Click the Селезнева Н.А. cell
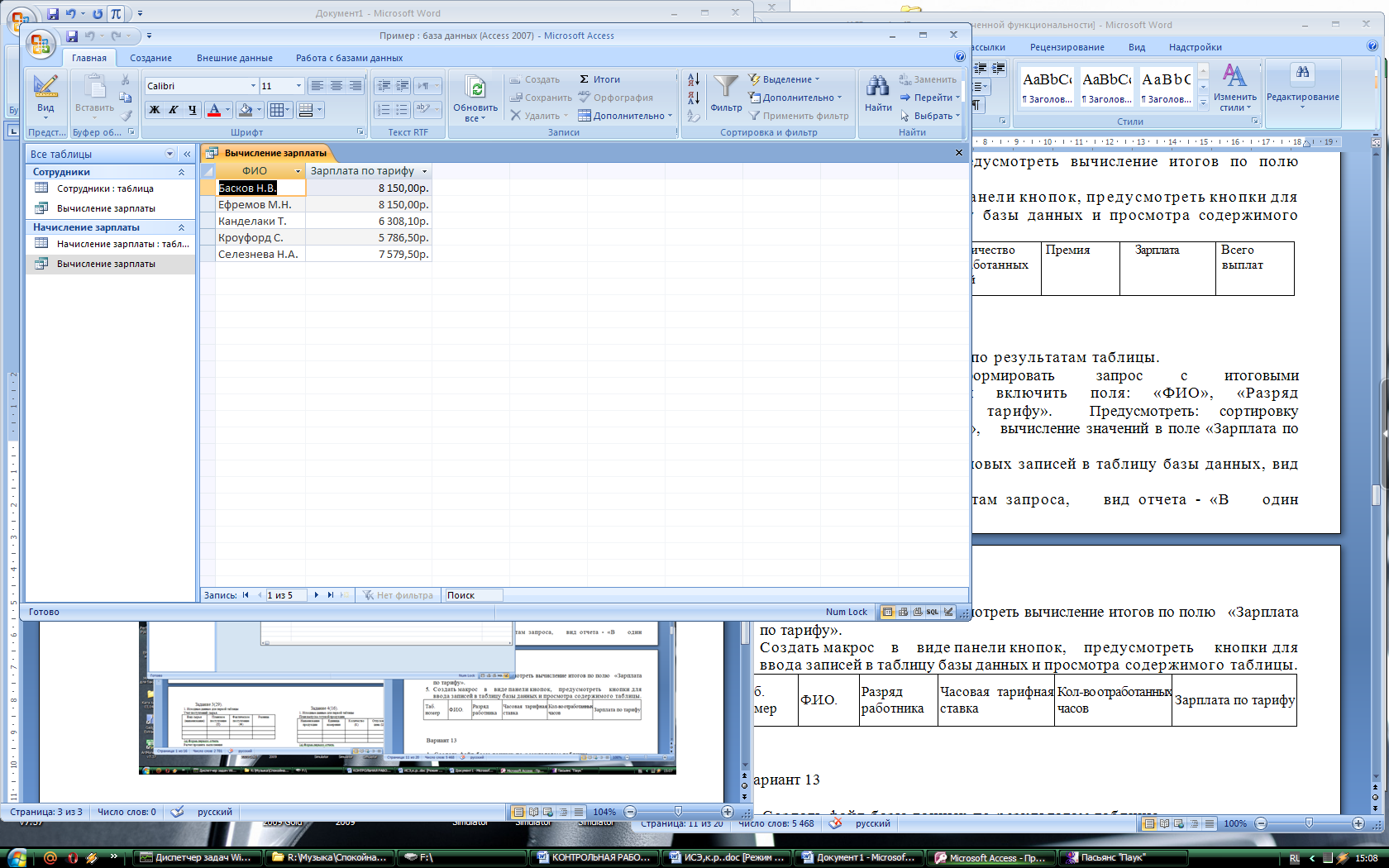This screenshot has width=1389, height=868. click(x=260, y=254)
